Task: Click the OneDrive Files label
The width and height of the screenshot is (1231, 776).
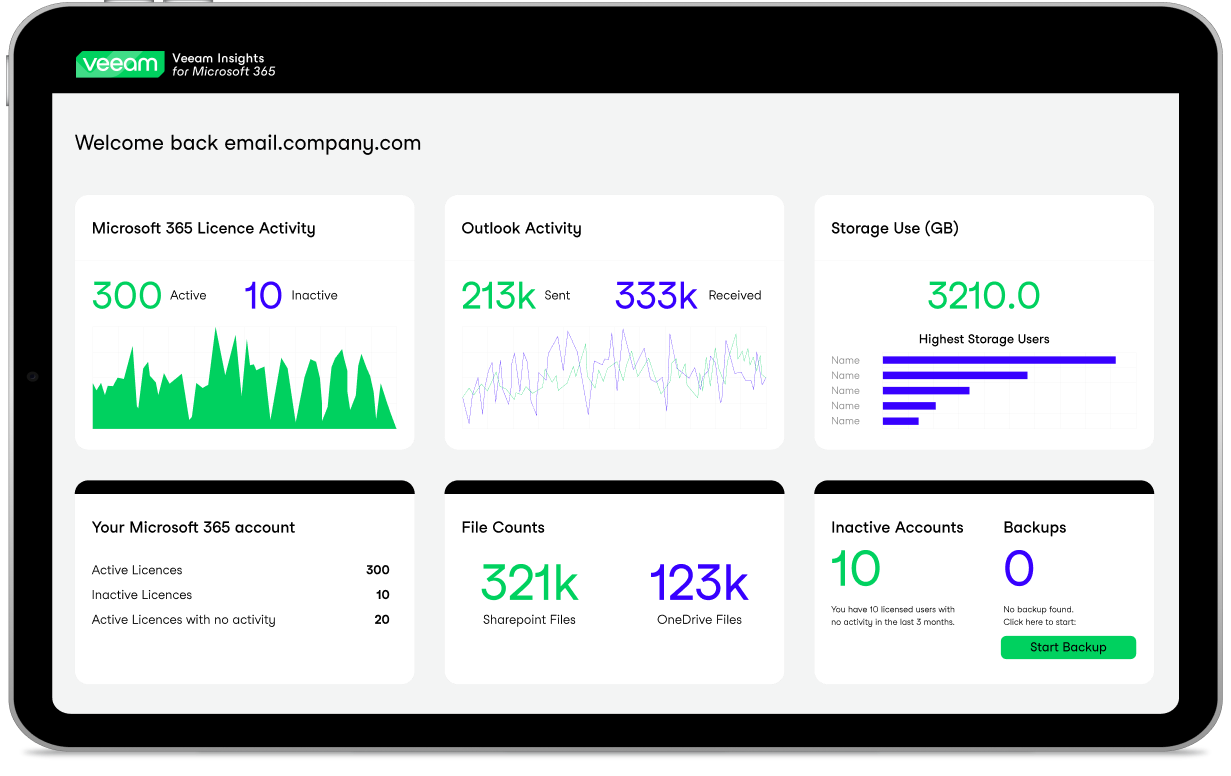Action: coord(700,620)
